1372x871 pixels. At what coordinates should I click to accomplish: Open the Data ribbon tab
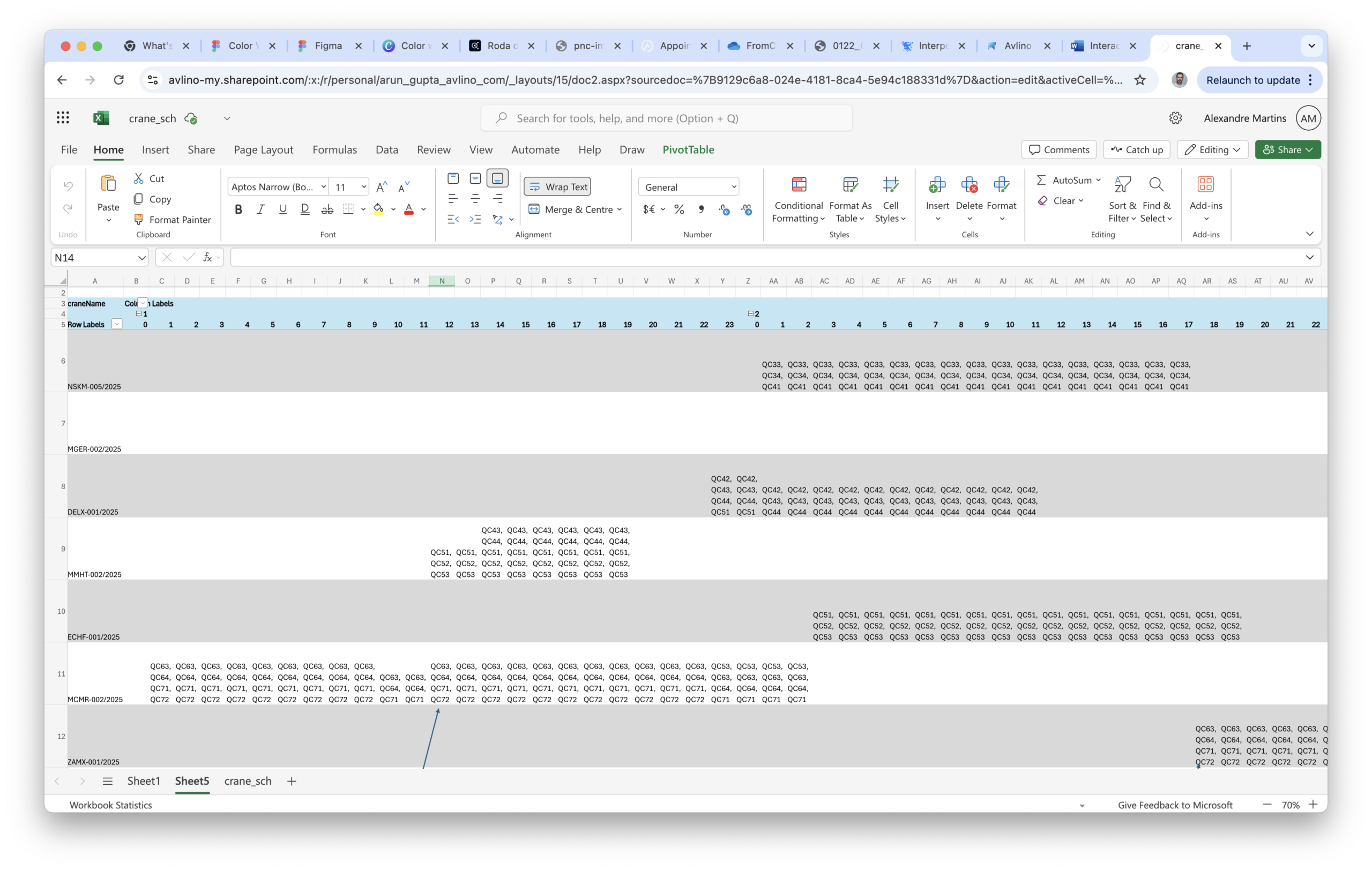click(386, 150)
